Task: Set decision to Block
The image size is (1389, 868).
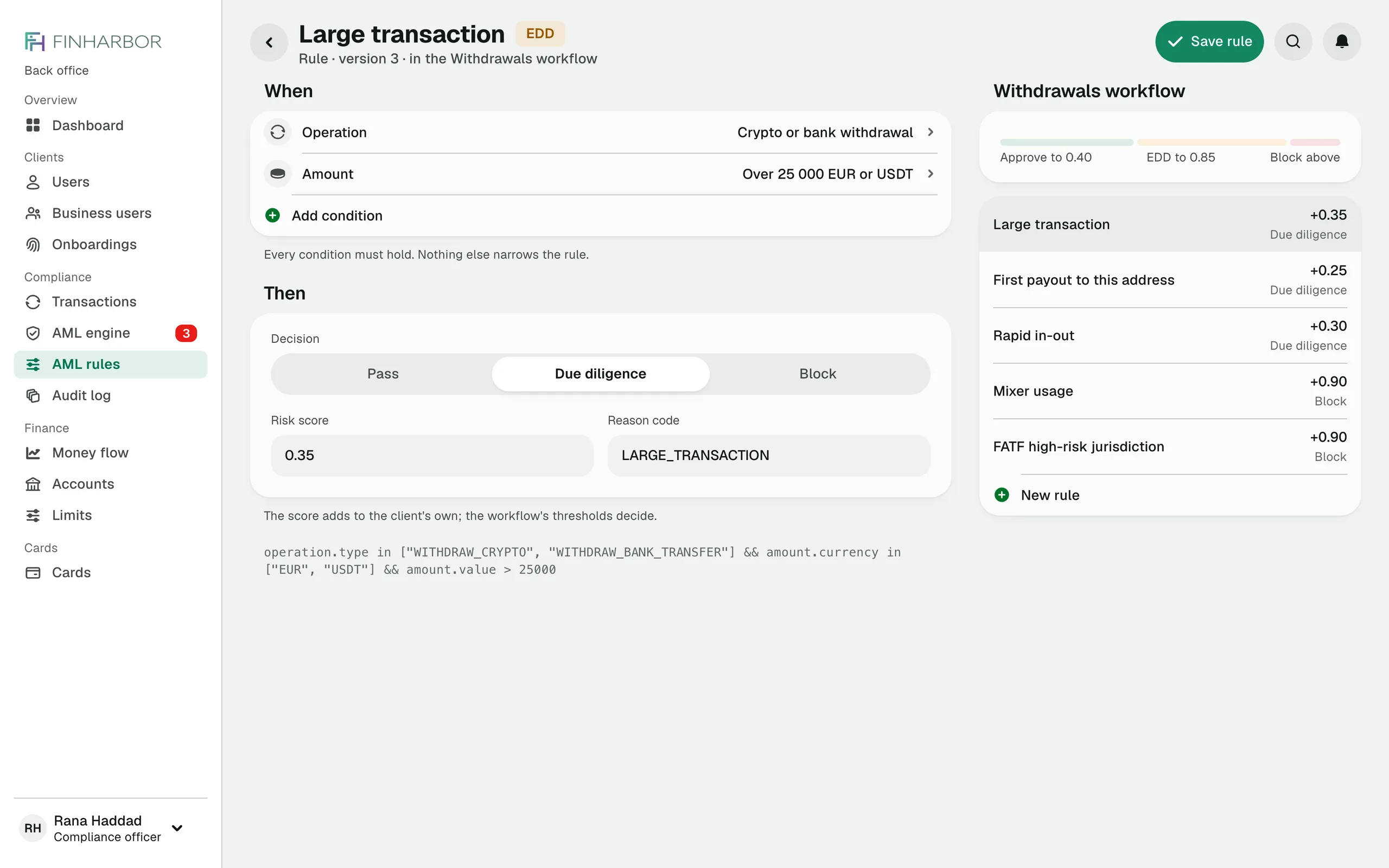Action: [x=817, y=374]
